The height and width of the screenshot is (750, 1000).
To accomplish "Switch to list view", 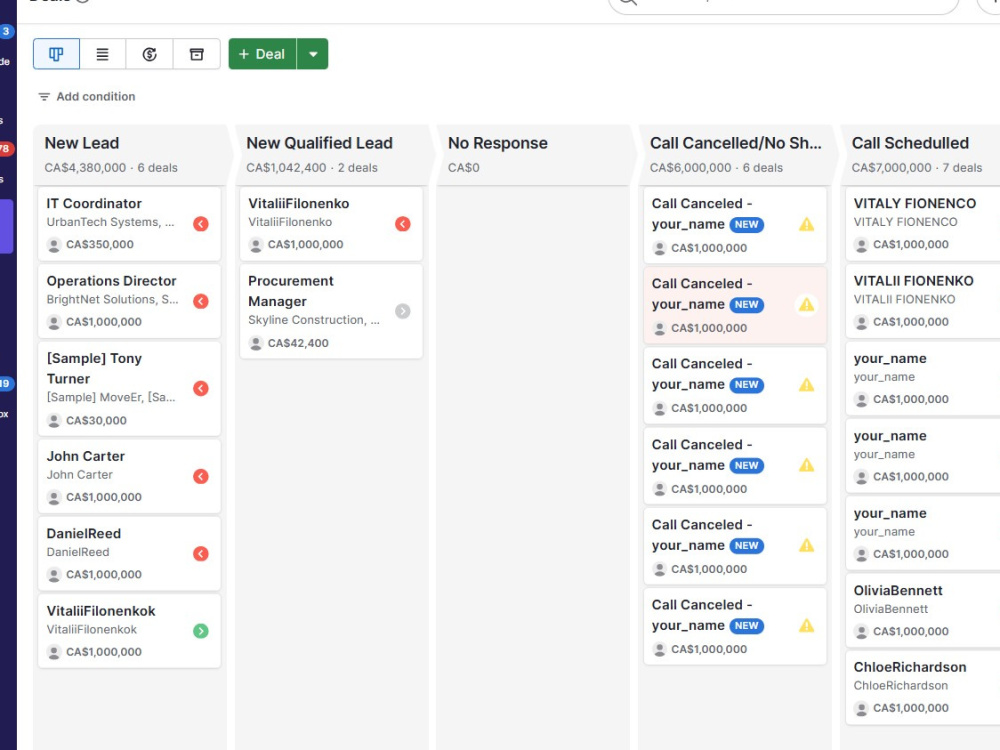I will tap(103, 54).
